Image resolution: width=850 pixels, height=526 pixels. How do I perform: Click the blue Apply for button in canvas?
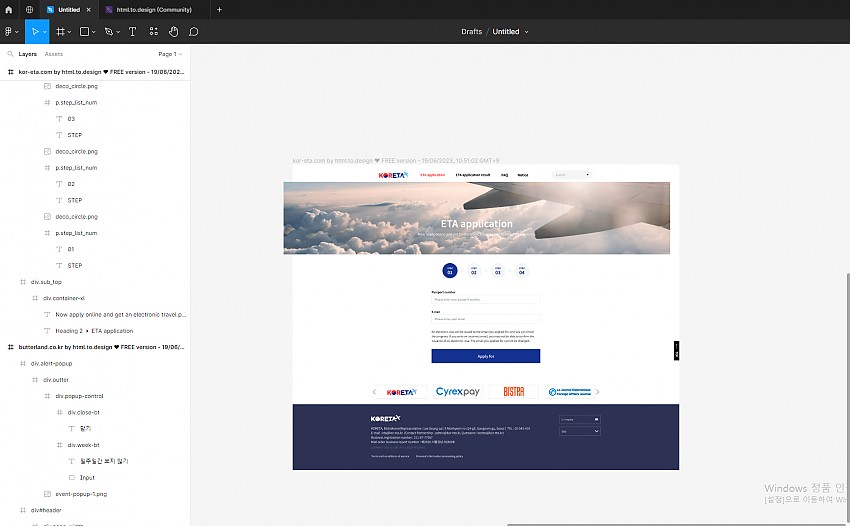pyautogui.click(x=486, y=356)
